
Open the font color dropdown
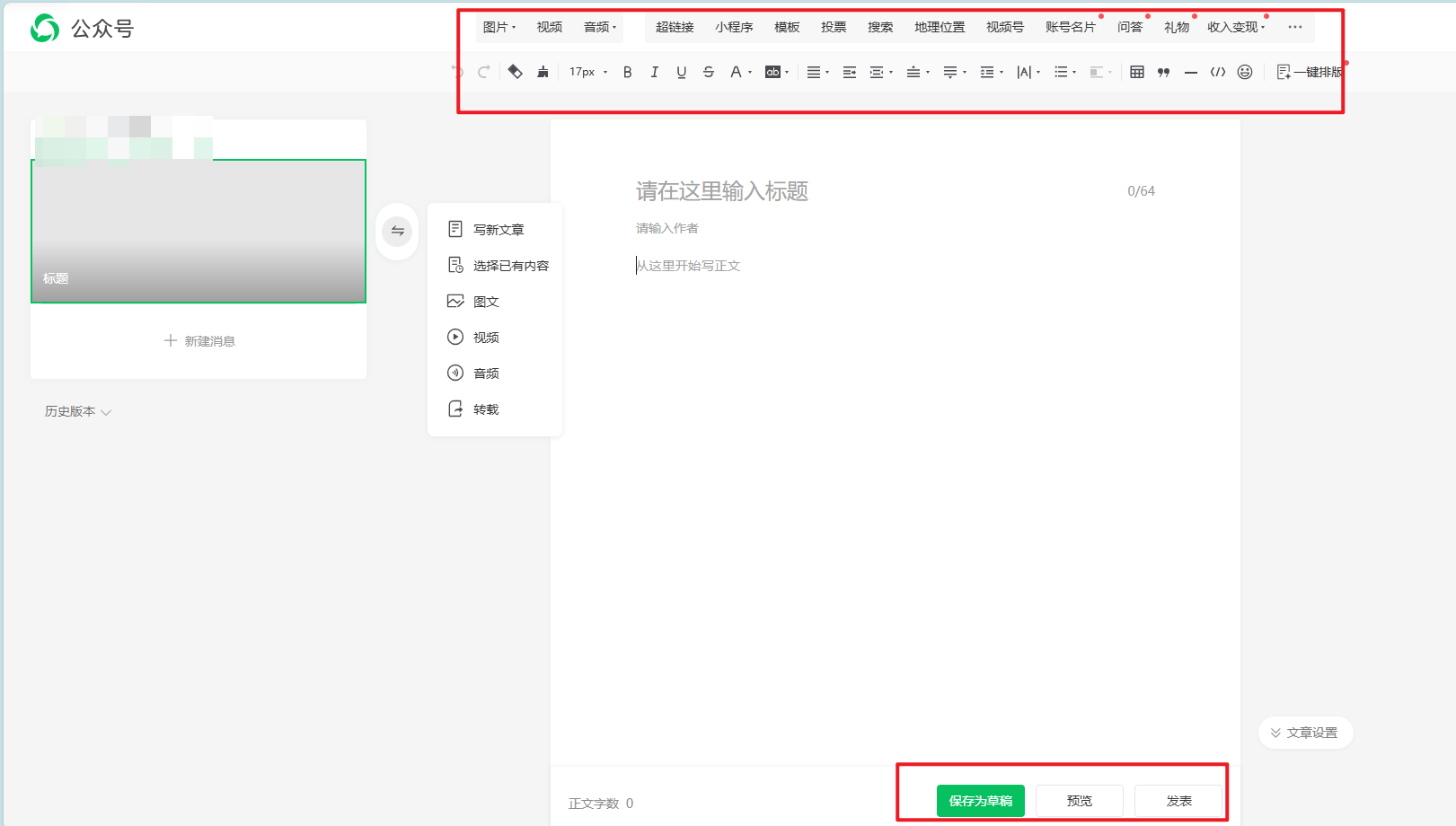point(738,72)
